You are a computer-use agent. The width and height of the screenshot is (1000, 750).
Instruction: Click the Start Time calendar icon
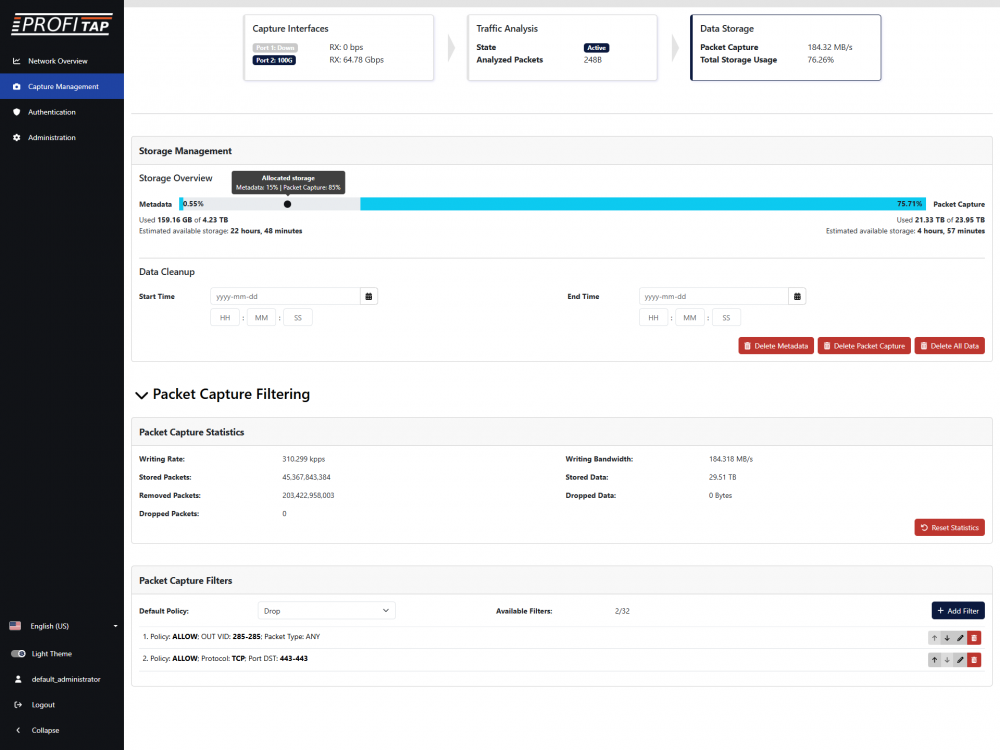(369, 296)
